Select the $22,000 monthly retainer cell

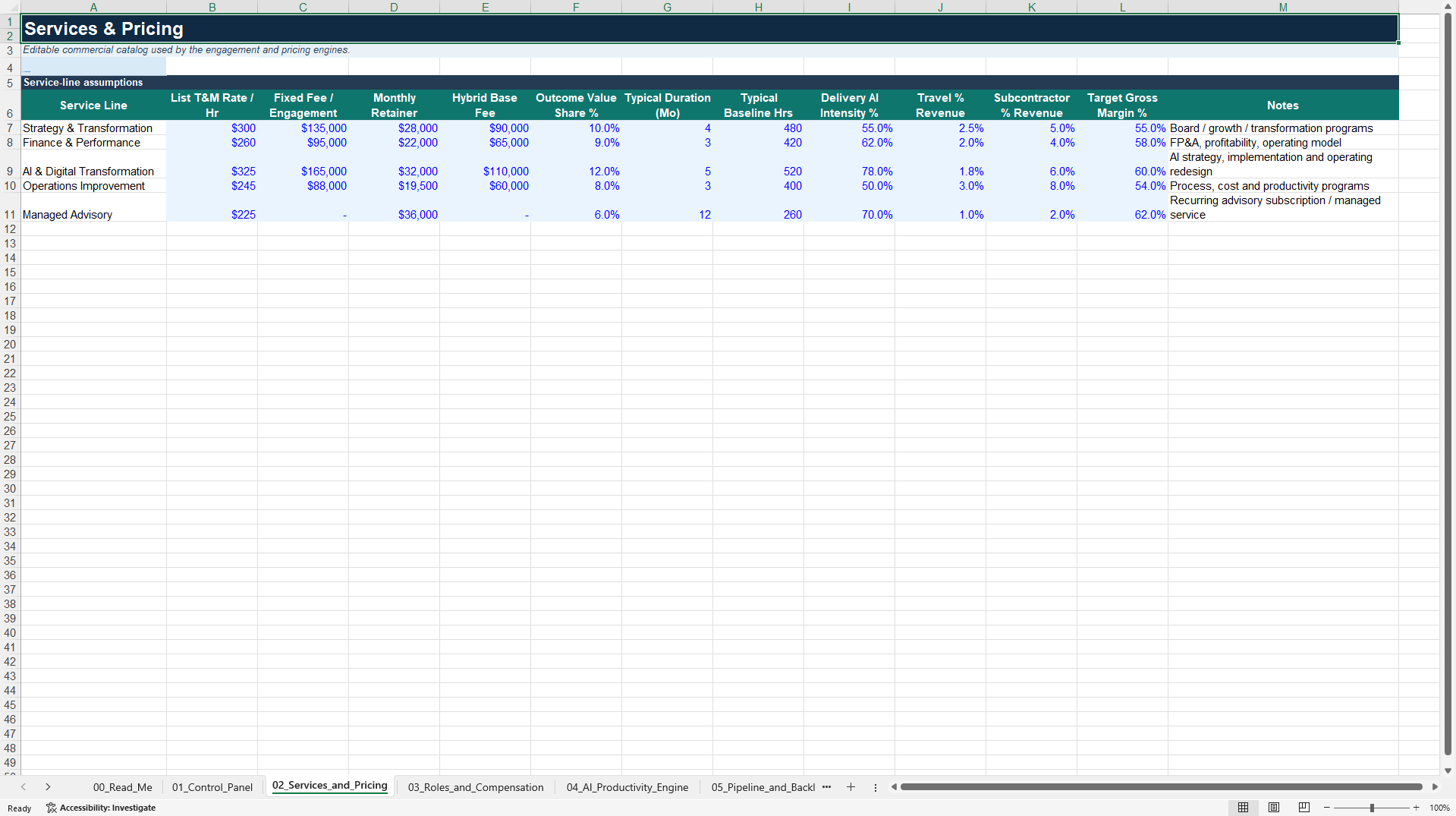pos(394,143)
